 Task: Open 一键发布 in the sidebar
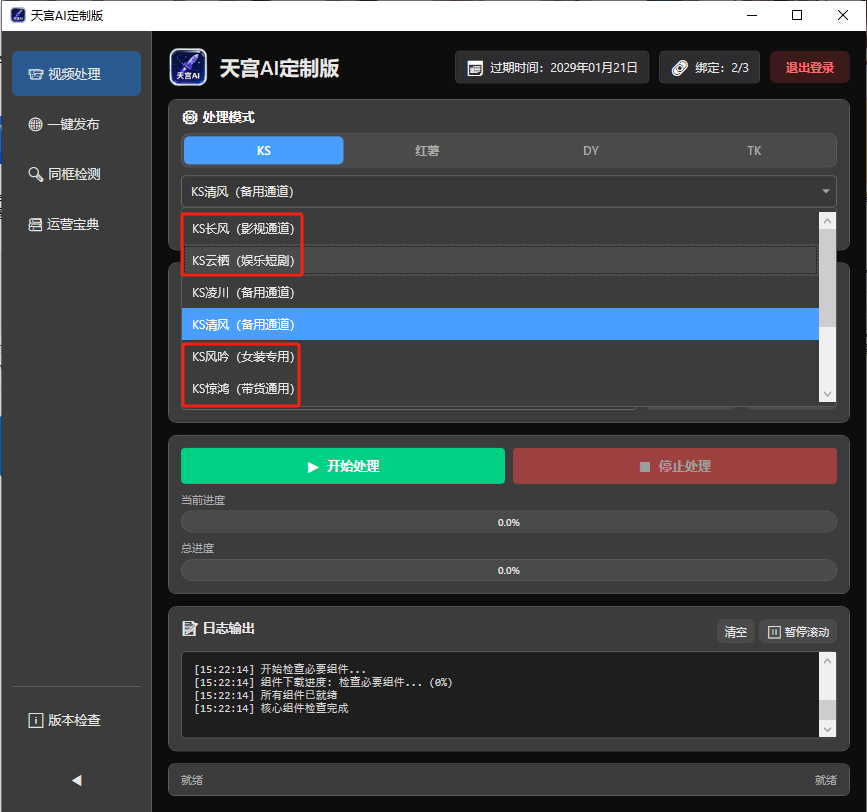76,124
